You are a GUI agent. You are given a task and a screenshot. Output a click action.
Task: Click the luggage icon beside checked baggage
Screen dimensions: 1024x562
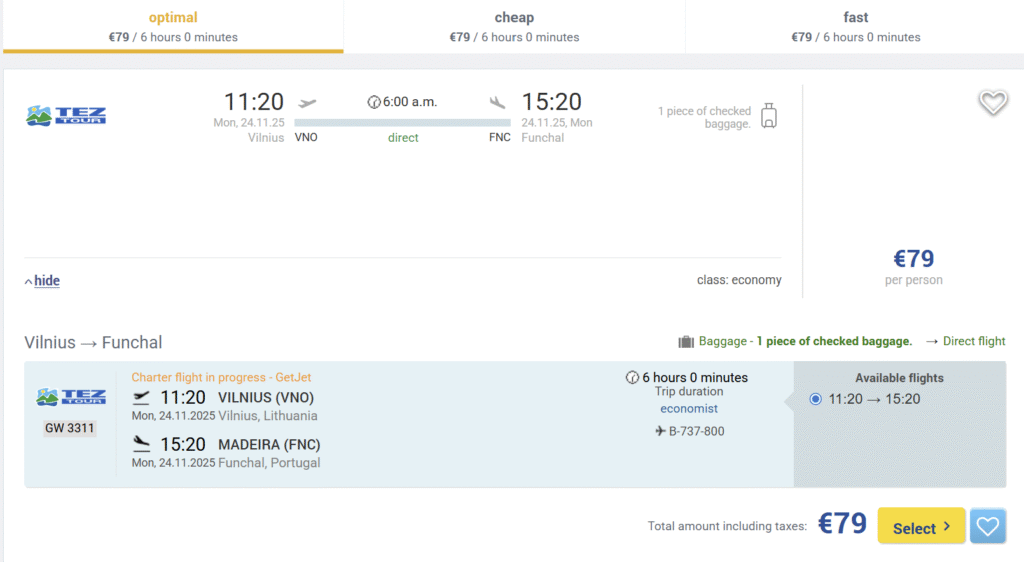coord(768,116)
